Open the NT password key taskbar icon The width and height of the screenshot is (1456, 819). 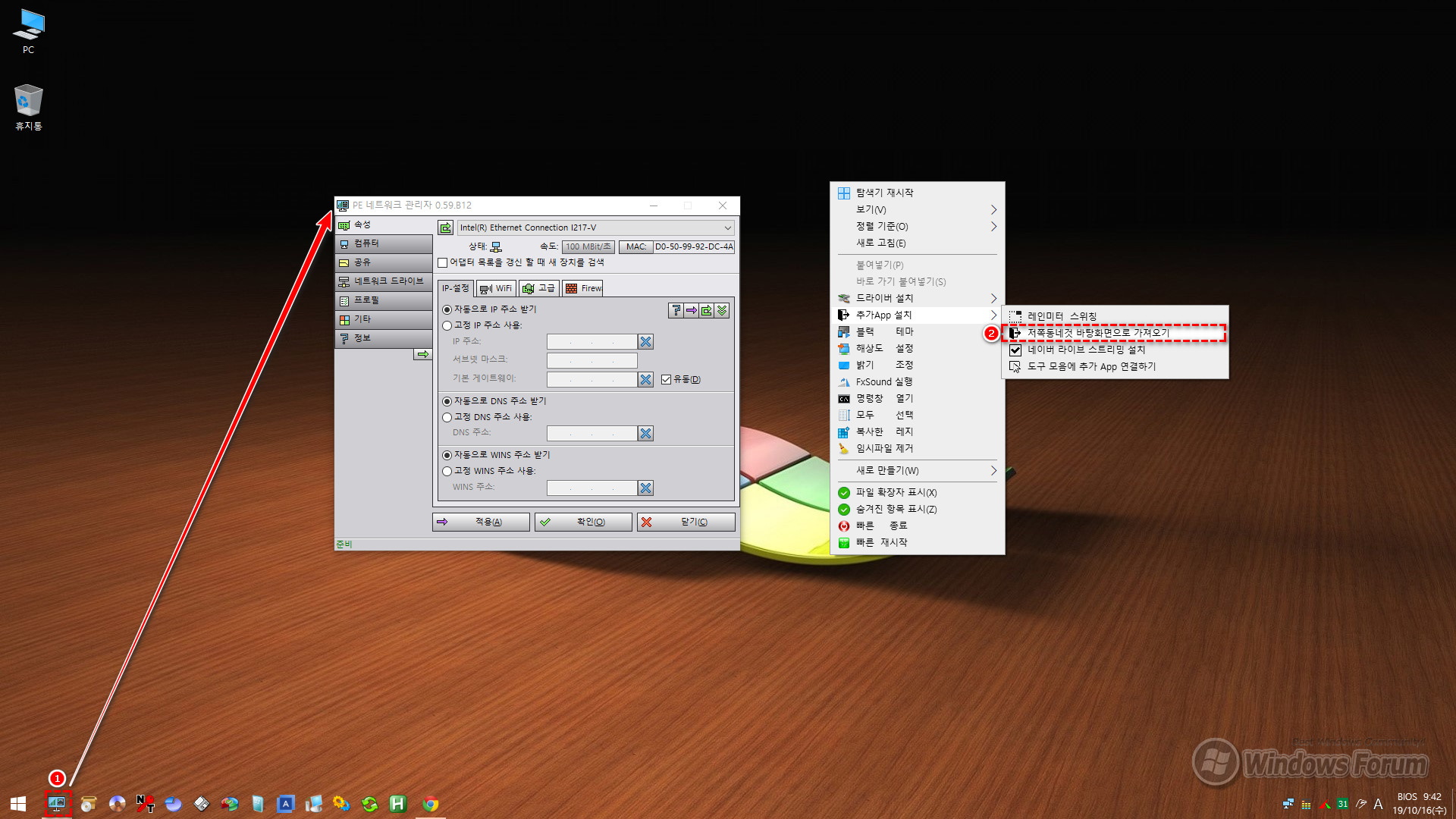145,804
